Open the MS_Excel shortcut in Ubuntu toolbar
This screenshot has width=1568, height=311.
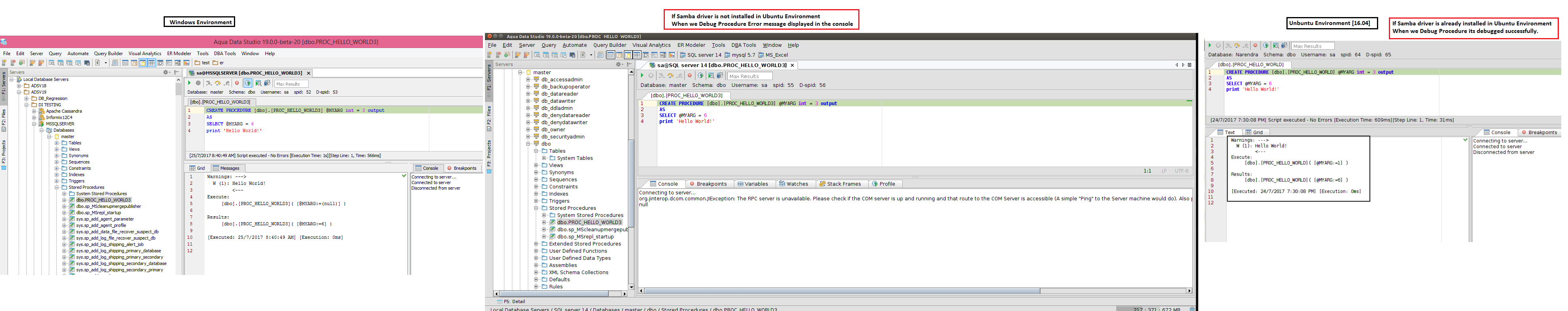tap(772, 55)
